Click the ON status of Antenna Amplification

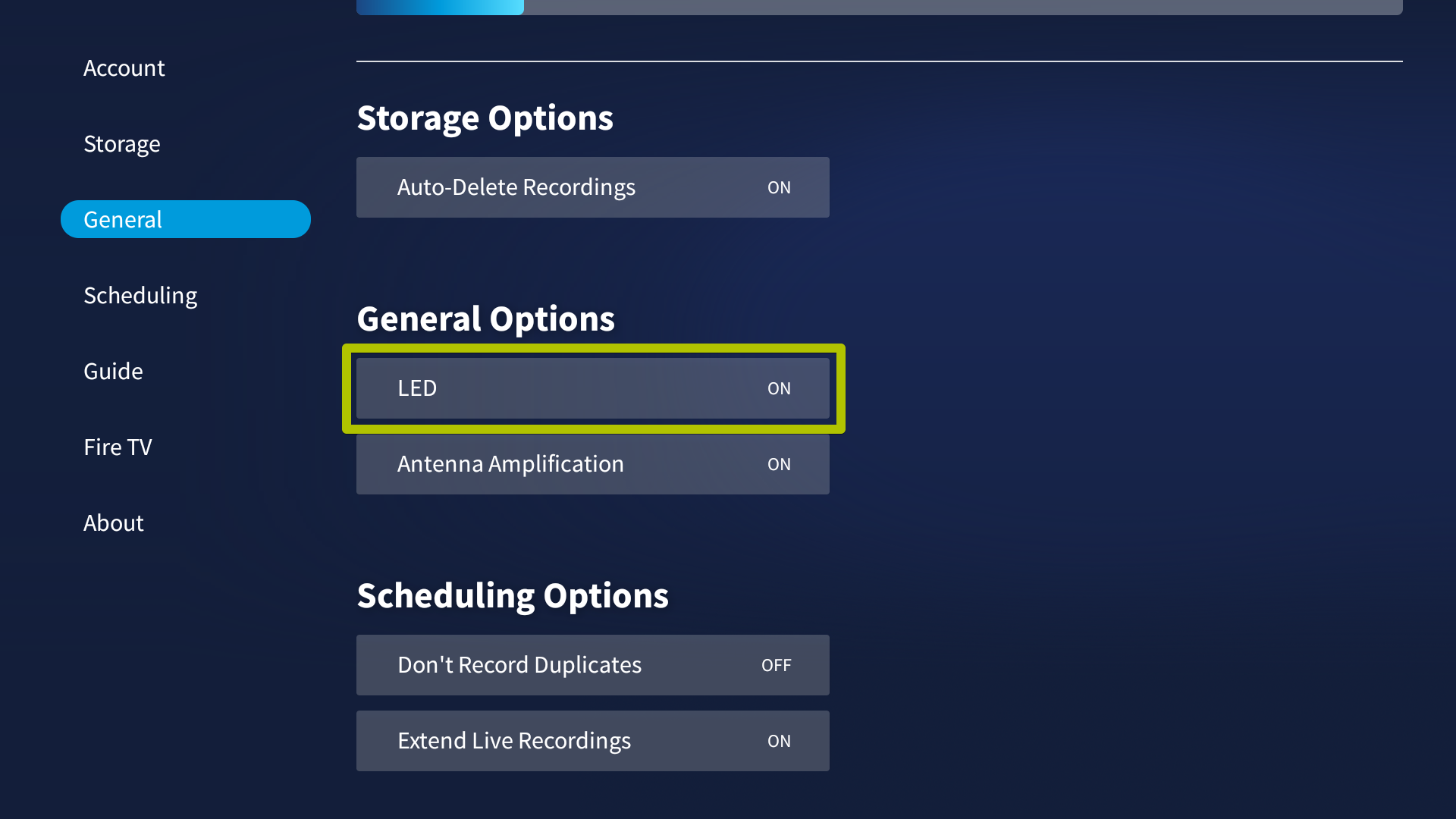click(779, 464)
